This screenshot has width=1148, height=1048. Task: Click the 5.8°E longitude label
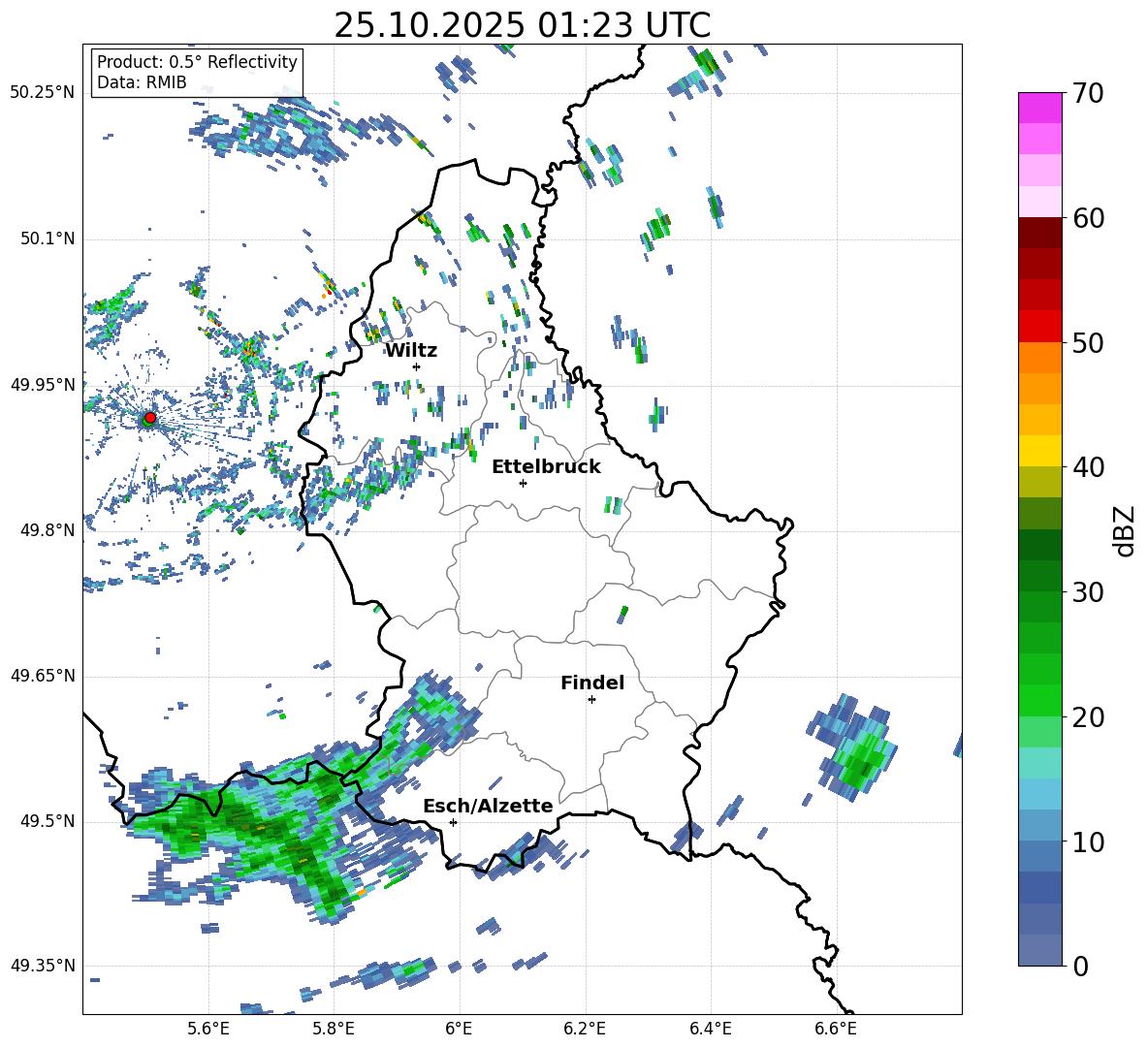point(334,1029)
